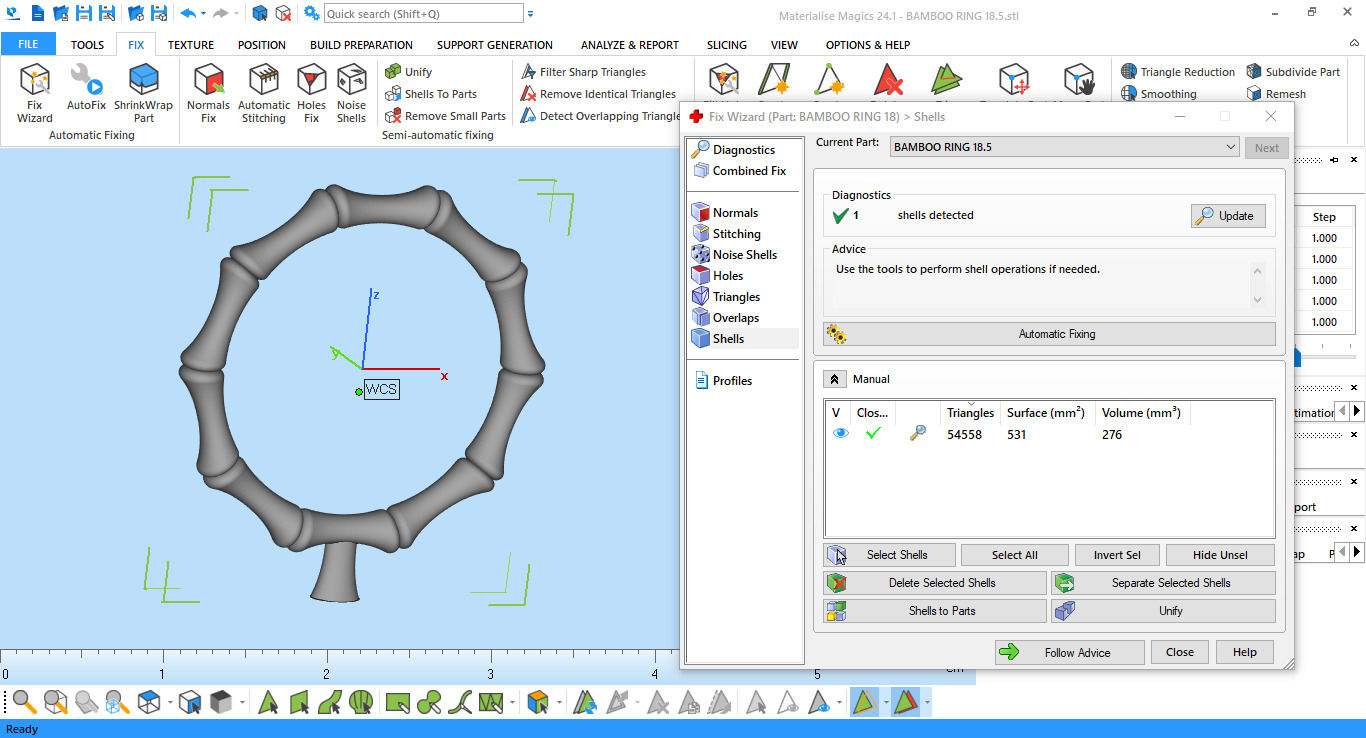Choose Unify in the semi-automatic fixing group
The height and width of the screenshot is (738, 1366).
(408, 72)
